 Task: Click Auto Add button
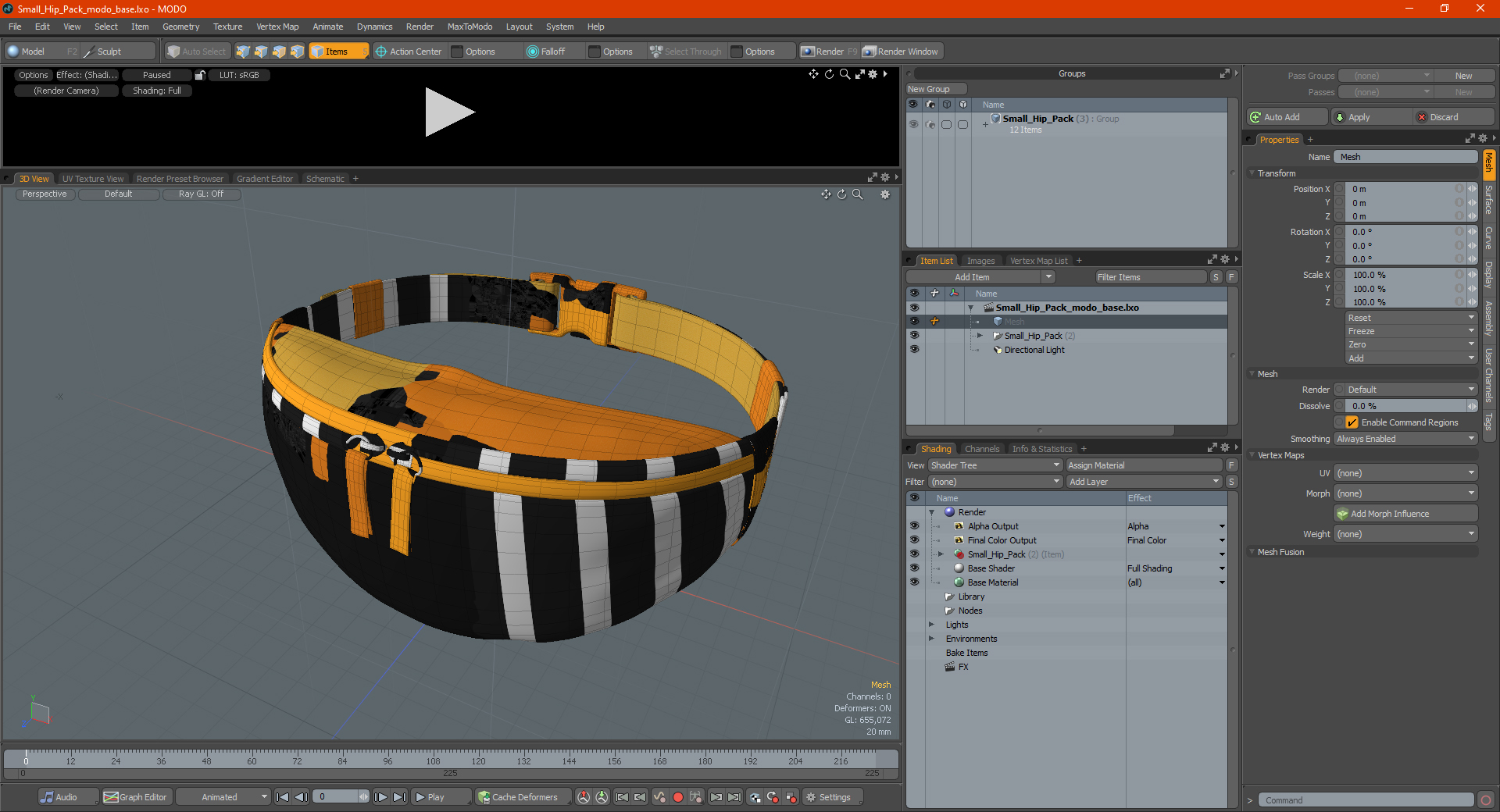pos(1287,117)
